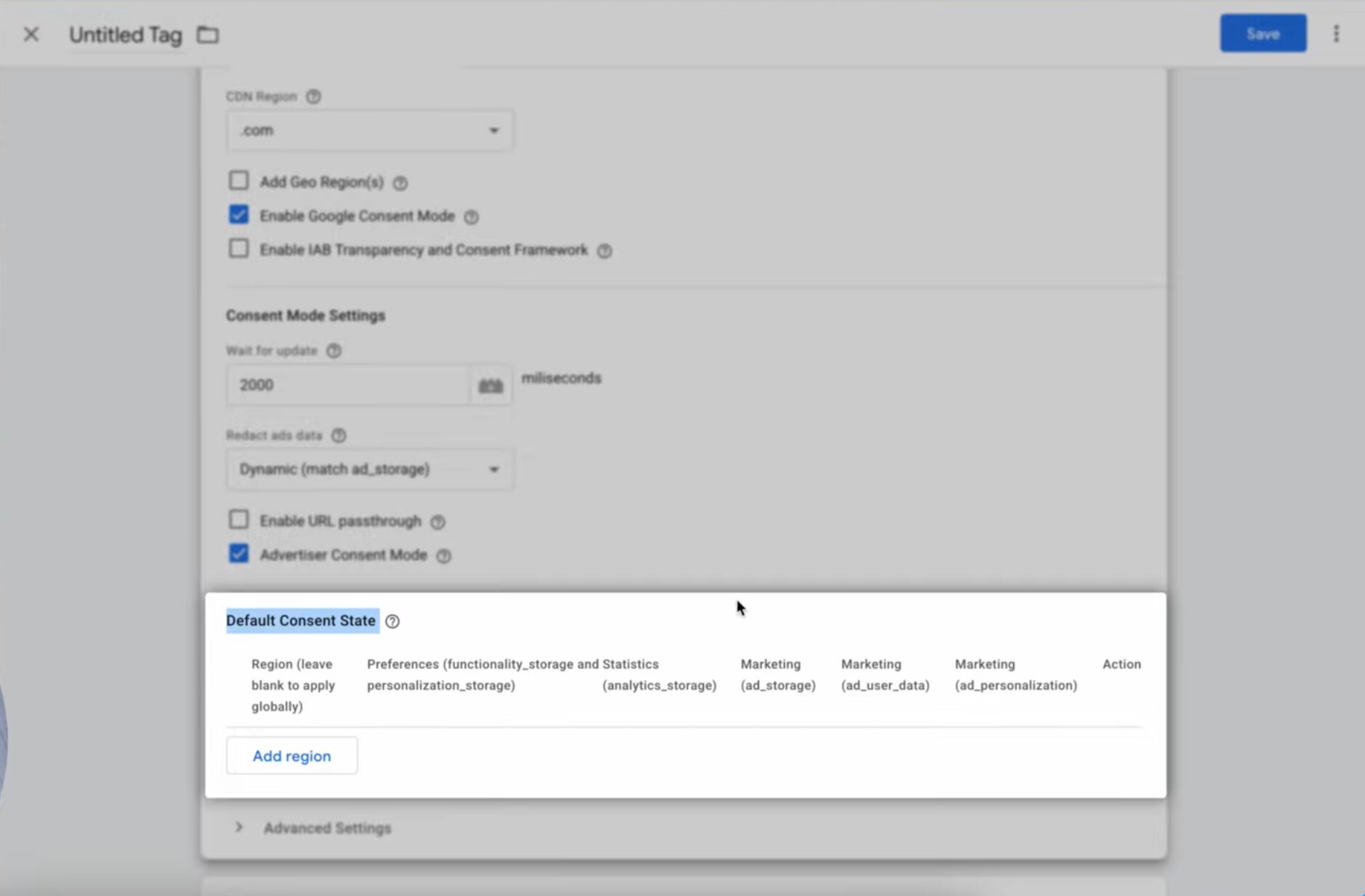Show help for Wait for update

pyautogui.click(x=334, y=351)
